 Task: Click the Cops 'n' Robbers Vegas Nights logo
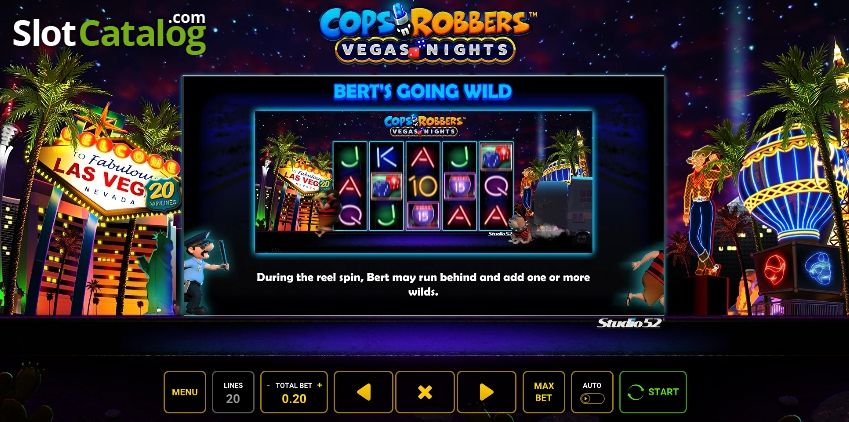pos(425,33)
